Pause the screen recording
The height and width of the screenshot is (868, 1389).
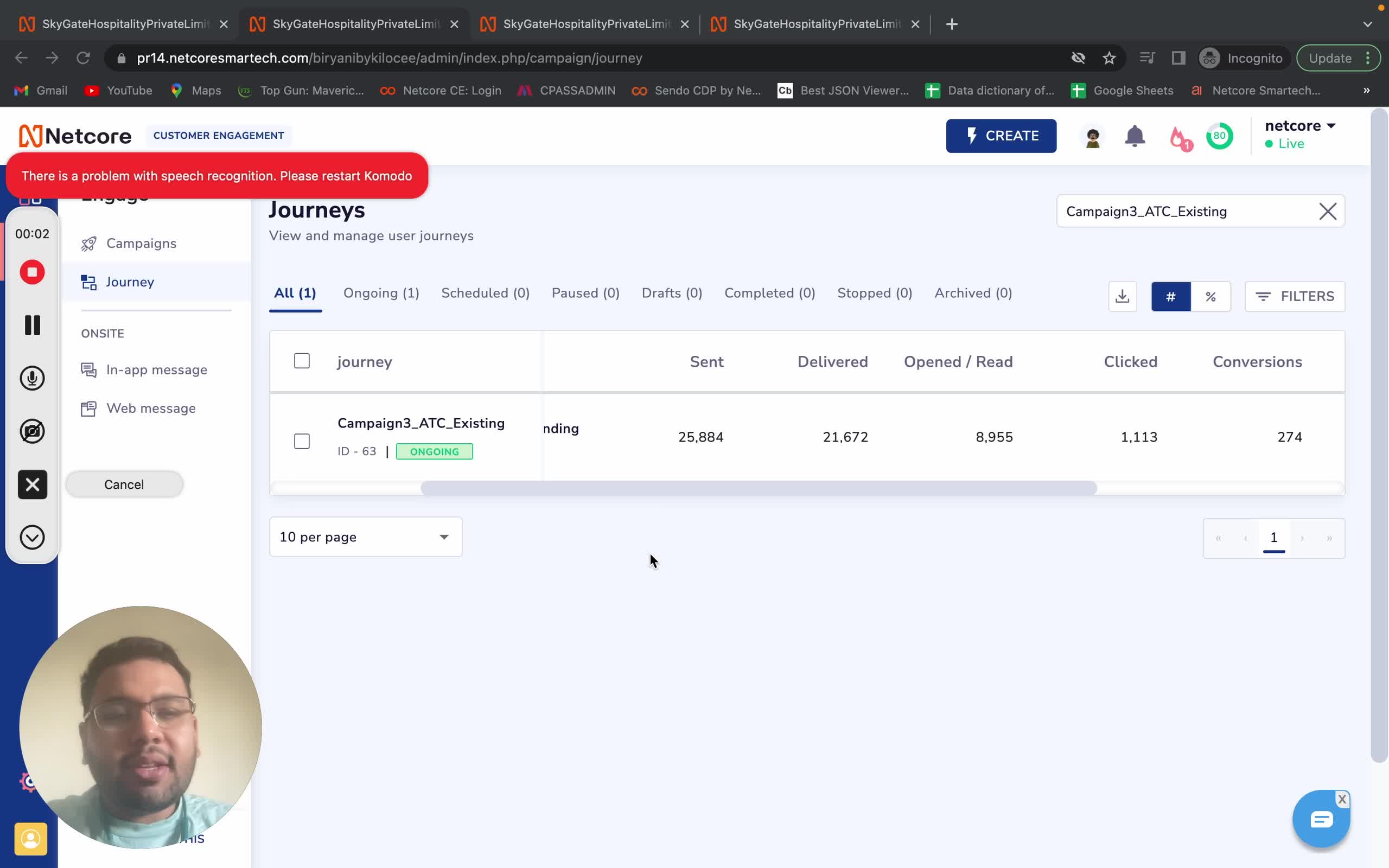click(32, 325)
